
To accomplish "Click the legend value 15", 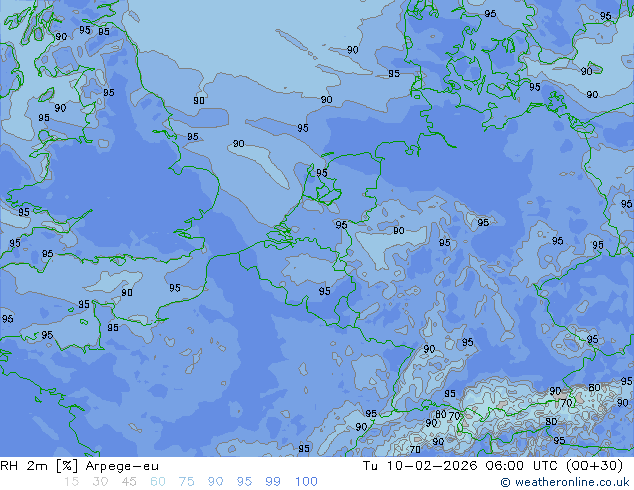I will click(x=71, y=482).
